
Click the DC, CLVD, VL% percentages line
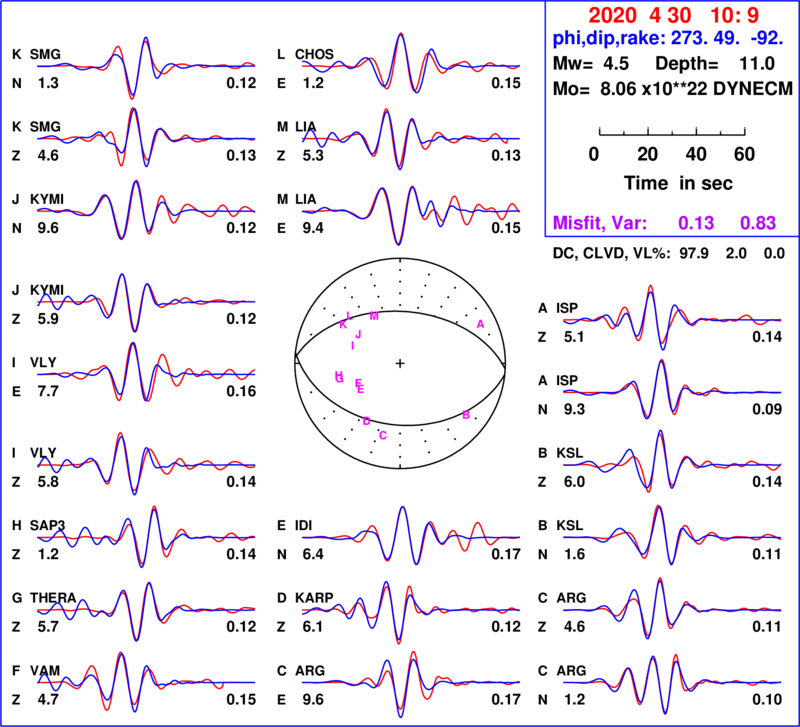(x=669, y=253)
